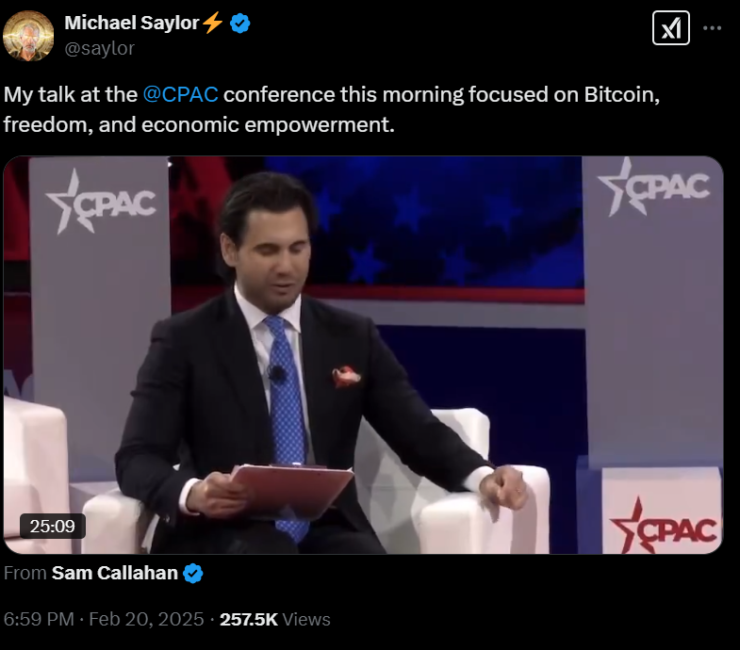Viewport: 740px width, 650px height.
Task: Play the CPAC talk video
Action: click(363, 355)
